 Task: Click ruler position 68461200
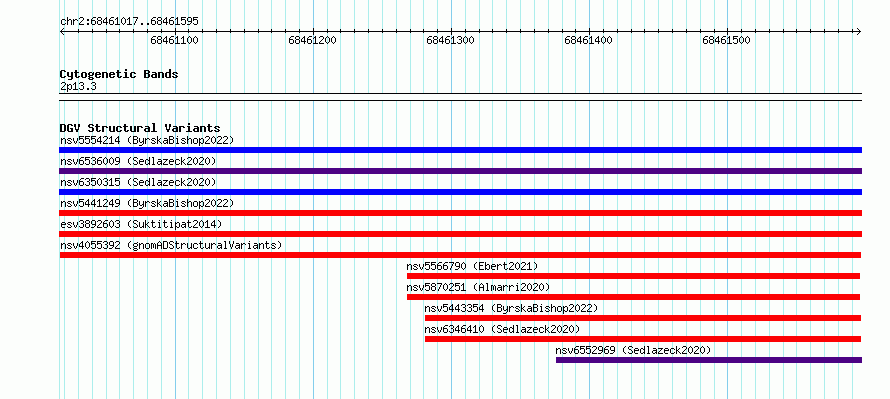[312, 40]
